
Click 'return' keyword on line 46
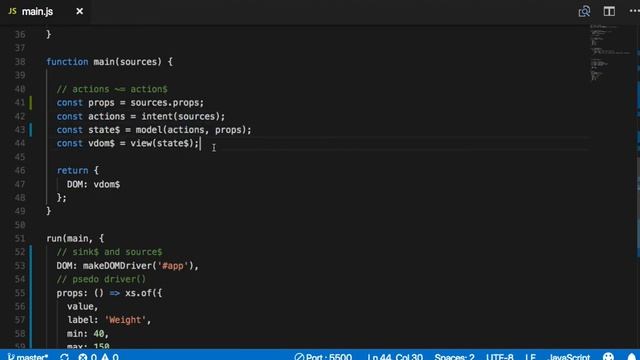(x=73, y=171)
